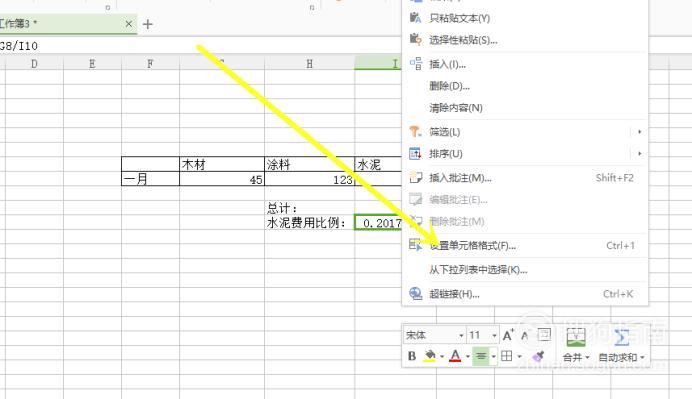Click the borders grid icon
This screenshot has height=399, width=692.
point(507,356)
